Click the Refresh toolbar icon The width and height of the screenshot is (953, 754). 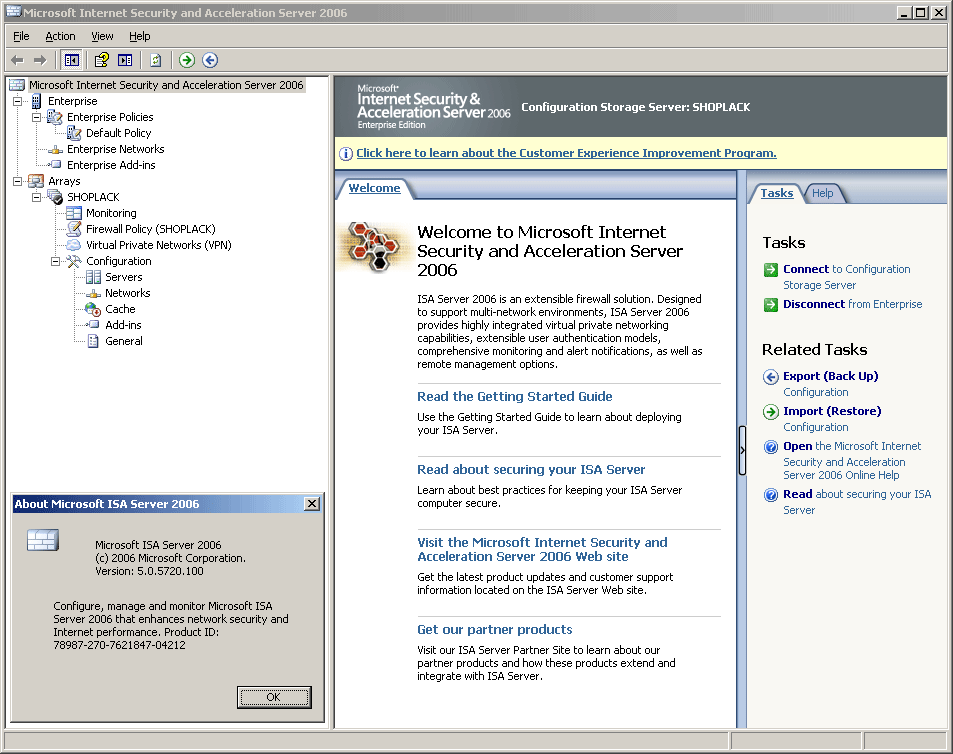(156, 60)
